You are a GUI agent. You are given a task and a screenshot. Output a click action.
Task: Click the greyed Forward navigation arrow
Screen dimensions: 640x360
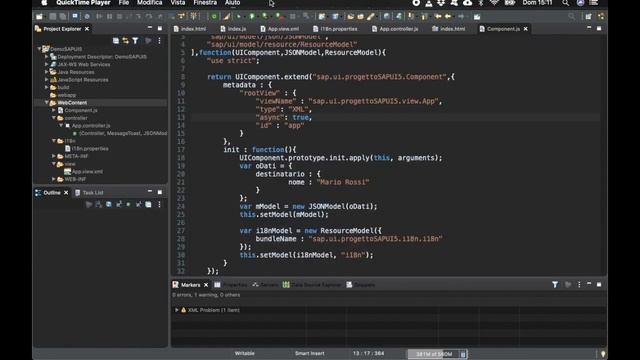click(460, 16)
